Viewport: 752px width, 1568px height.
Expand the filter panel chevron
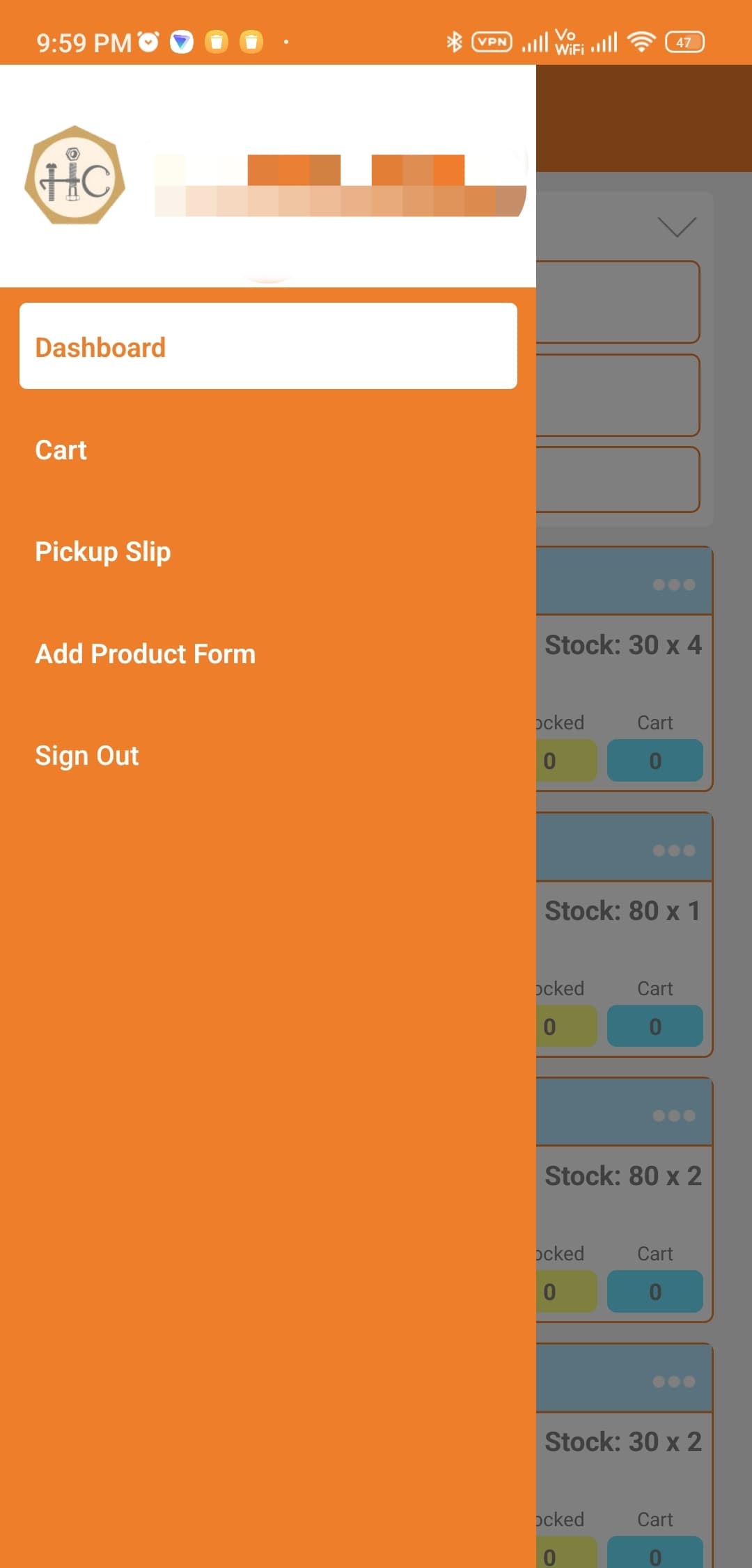pos(676,227)
